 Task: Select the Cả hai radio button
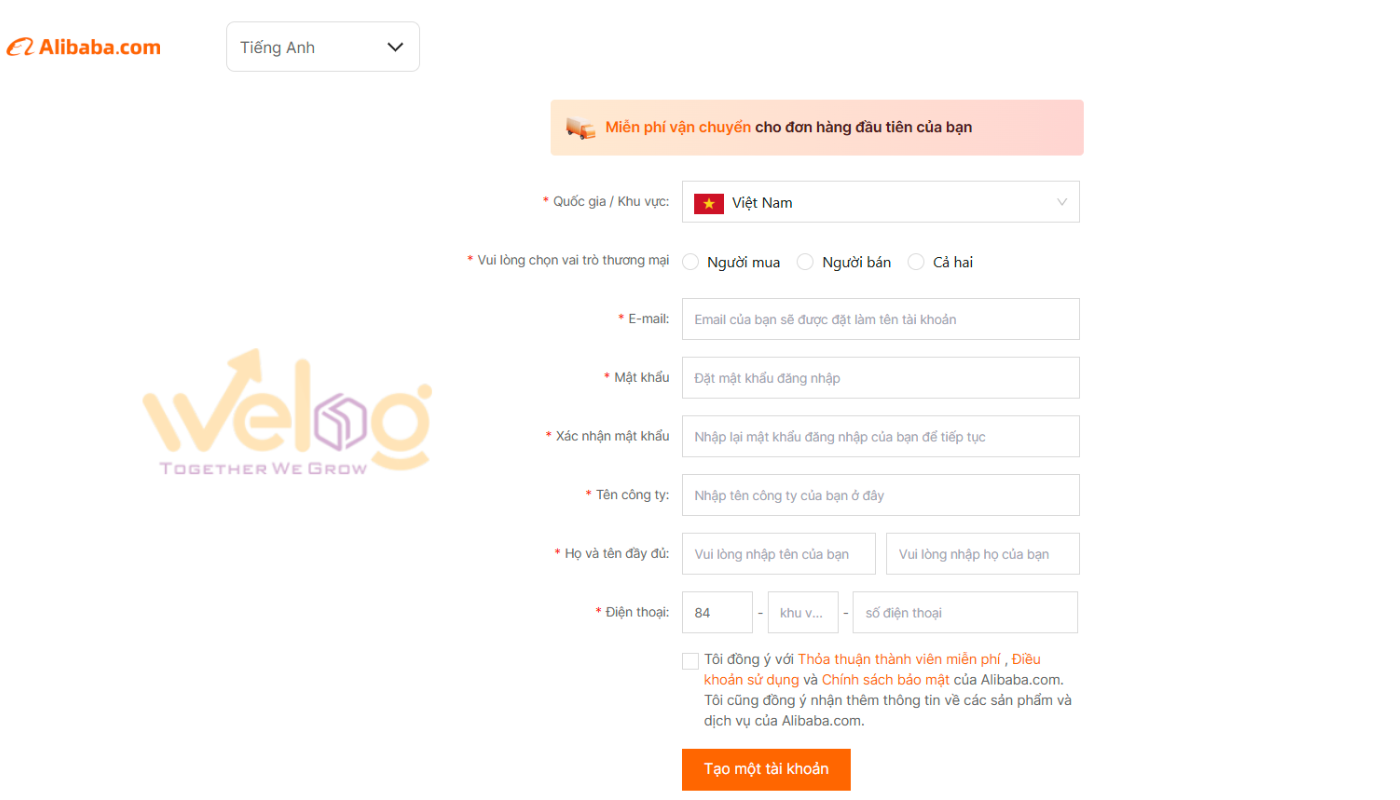[916, 262]
